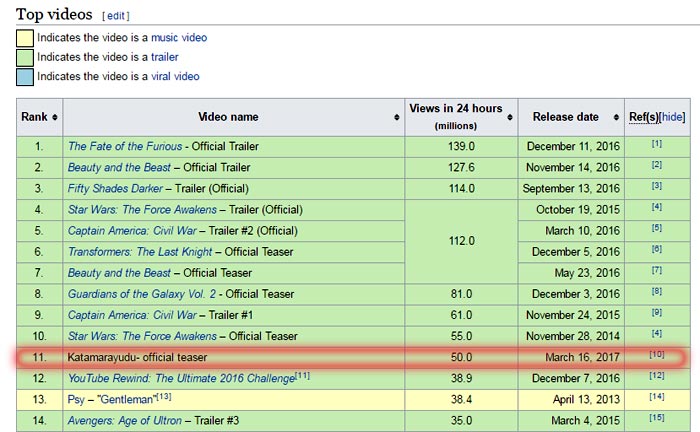The height and width of the screenshot is (432, 700).
Task: Open reference [3] in Ref(s) column
Action: 657,186
